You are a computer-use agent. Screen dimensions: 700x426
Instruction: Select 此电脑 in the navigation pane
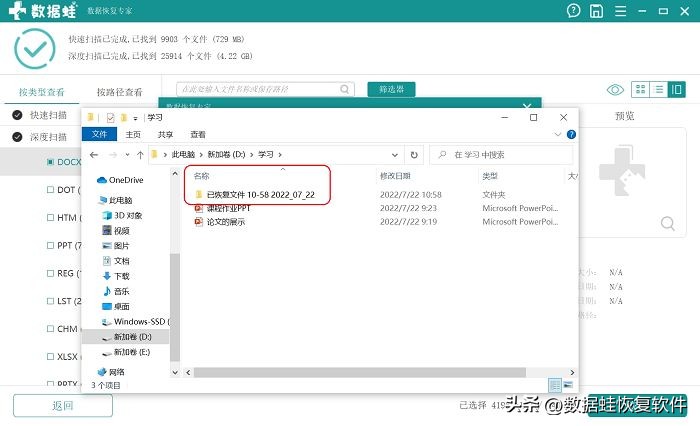pos(115,200)
